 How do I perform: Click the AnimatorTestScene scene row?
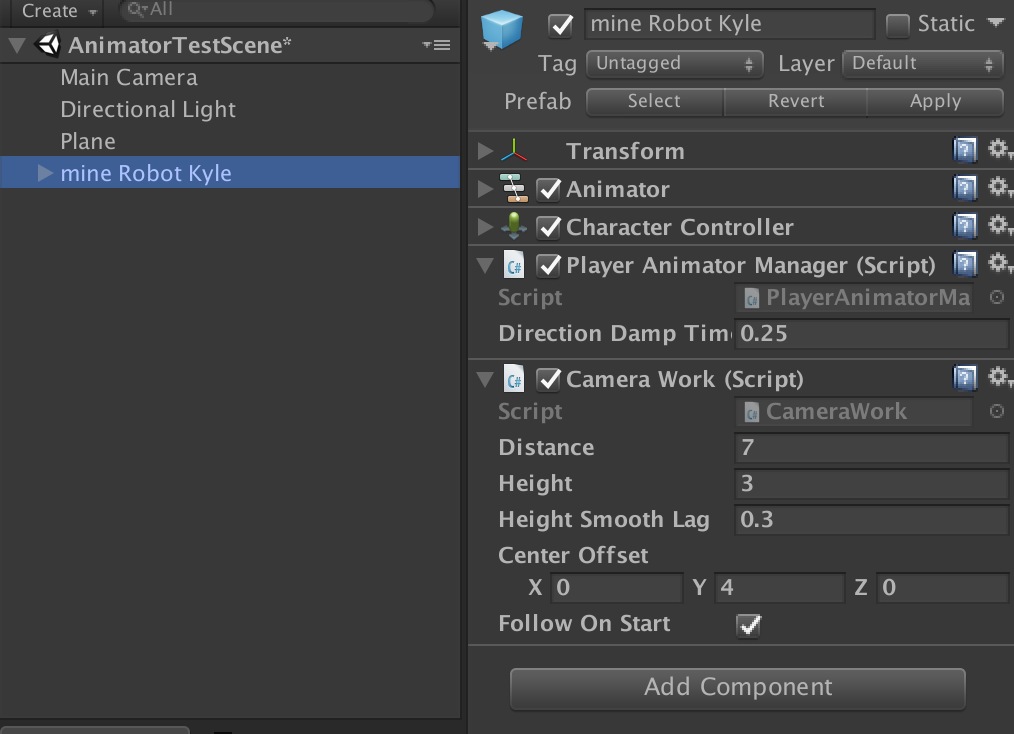(230, 45)
